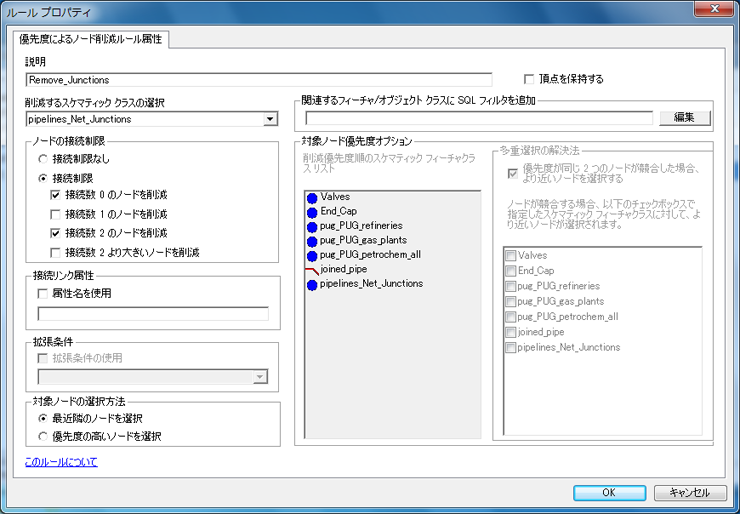Screen dimensions: 740x514
Task: Click the blue icon beside pug_PUG_gas_plants
Action: [311, 242]
